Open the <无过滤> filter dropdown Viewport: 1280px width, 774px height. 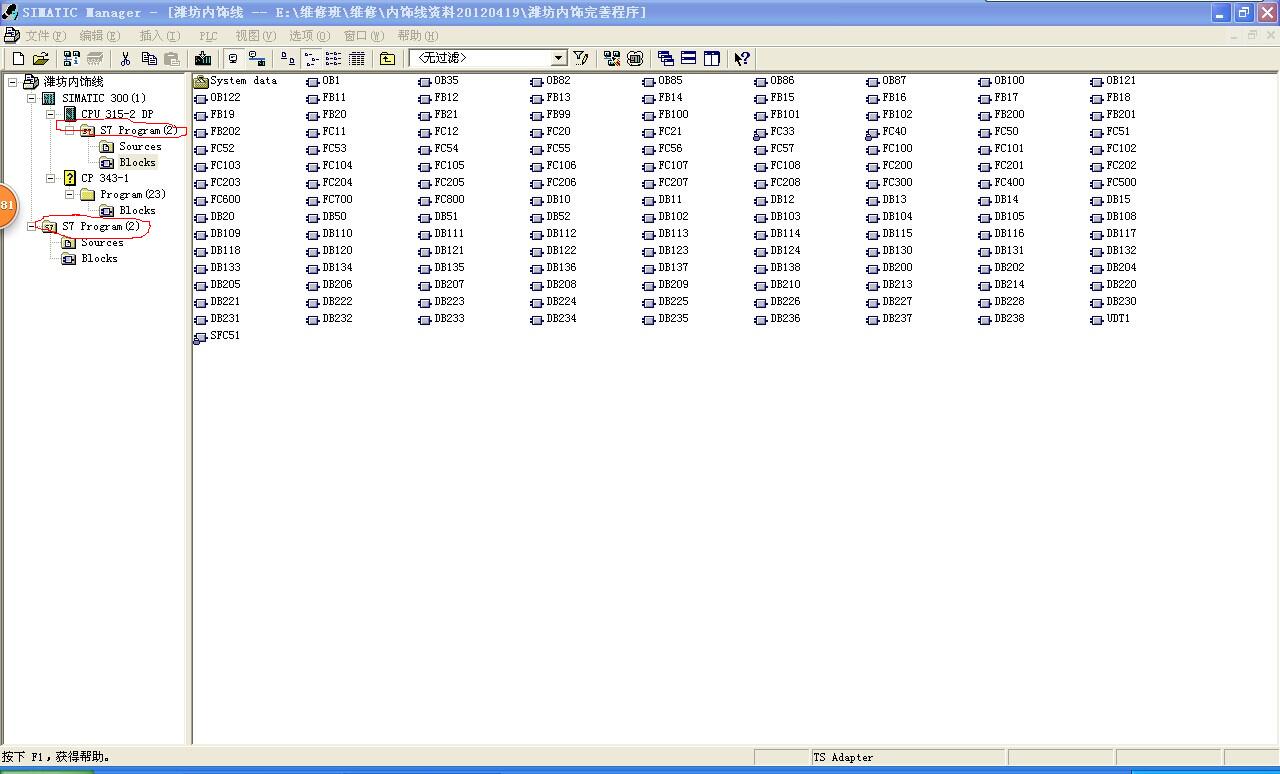point(559,59)
